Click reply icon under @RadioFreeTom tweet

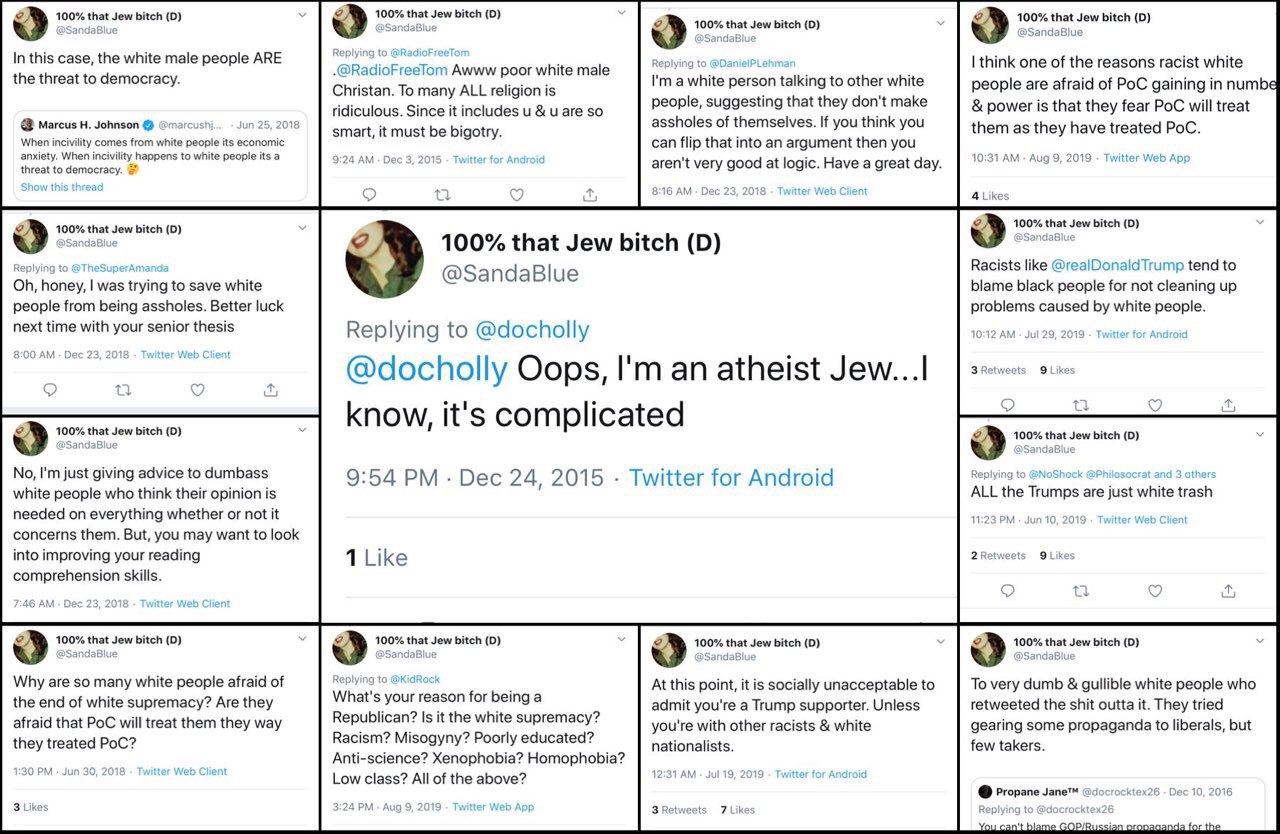[x=369, y=195]
